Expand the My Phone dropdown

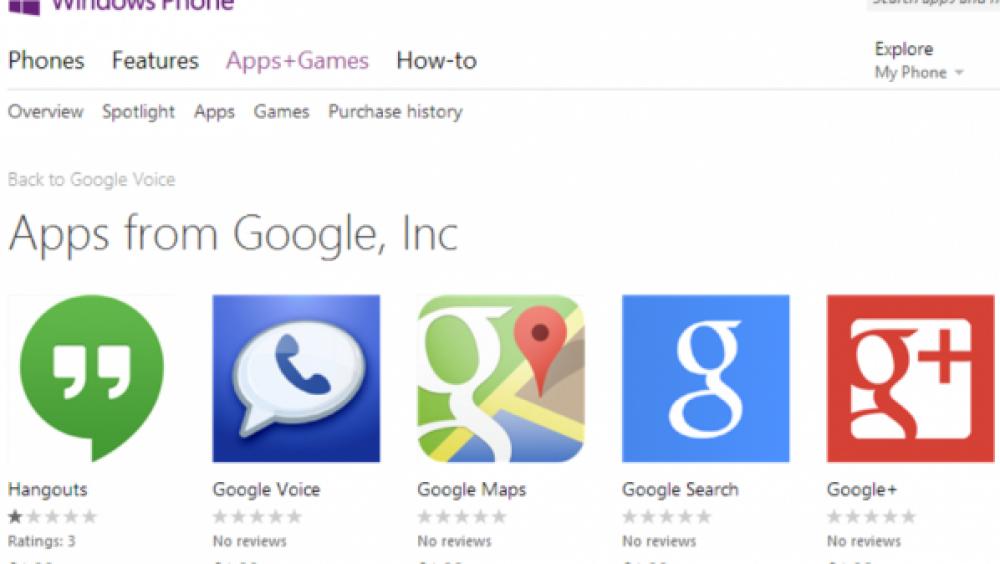pyautogui.click(x=959, y=73)
